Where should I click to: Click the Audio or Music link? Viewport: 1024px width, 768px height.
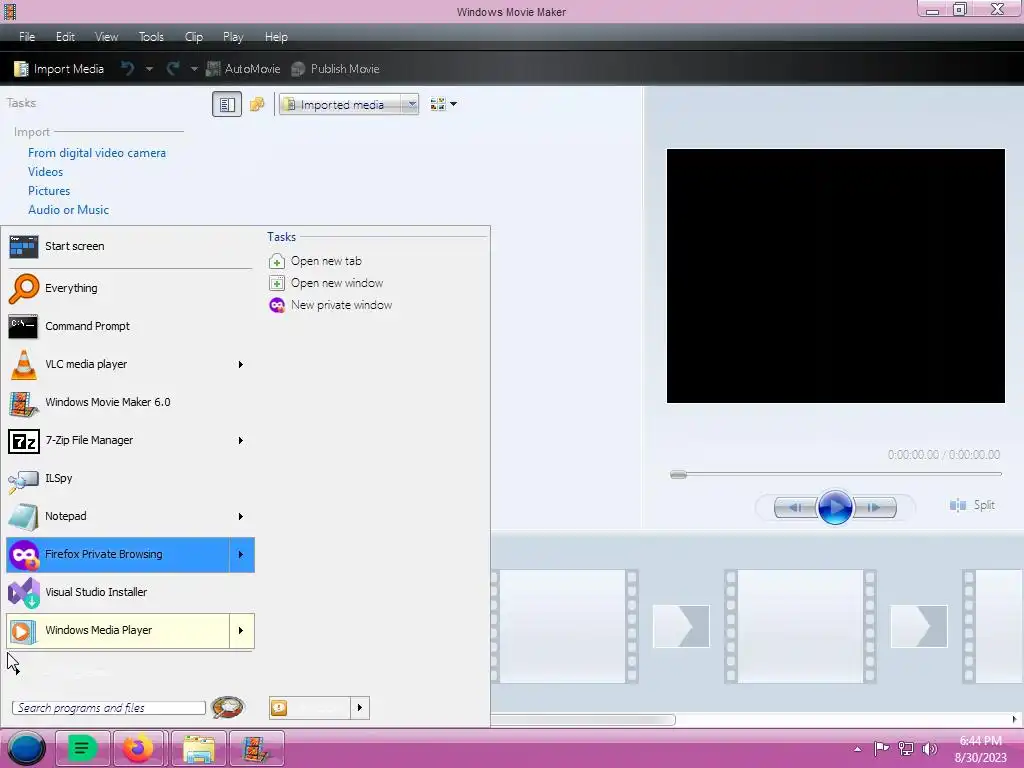coord(68,210)
